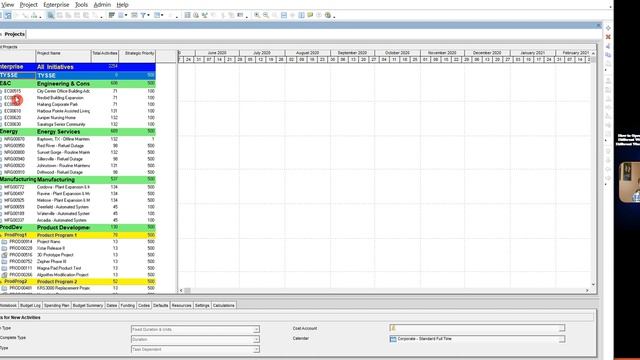Screen dimensions: 640x360
Task: Open the Percent Complete Type Duration dropdown
Action: click(256, 339)
